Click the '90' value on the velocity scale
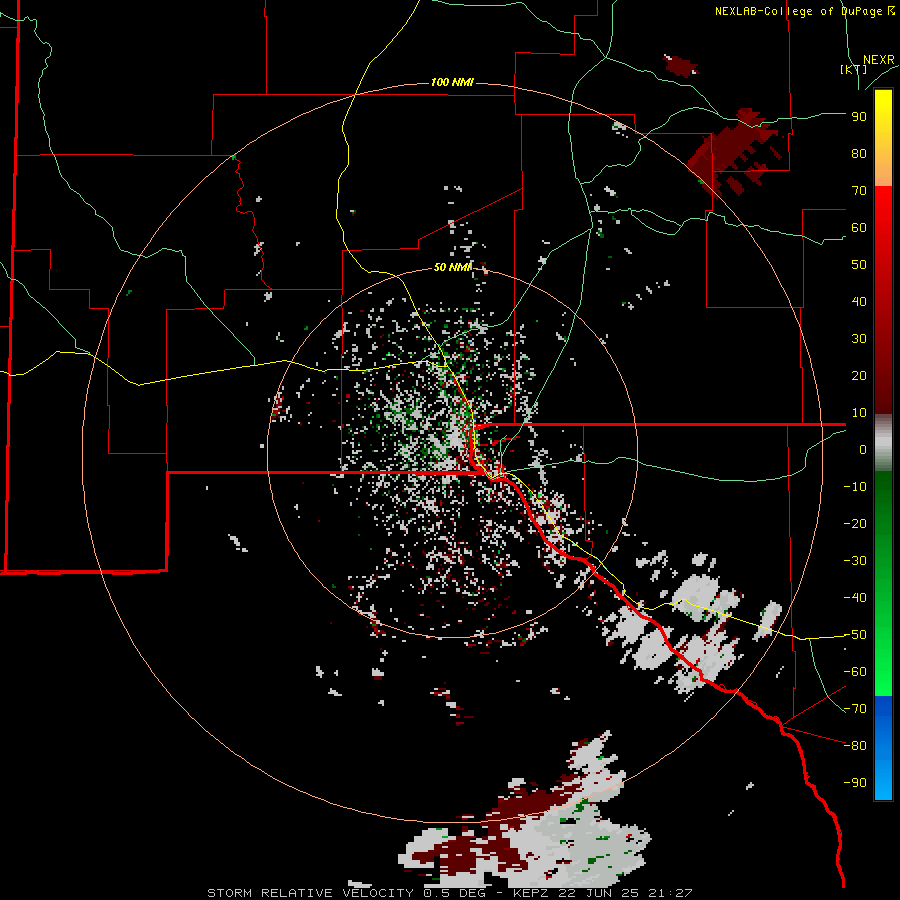900x900 pixels. pos(859,117)
